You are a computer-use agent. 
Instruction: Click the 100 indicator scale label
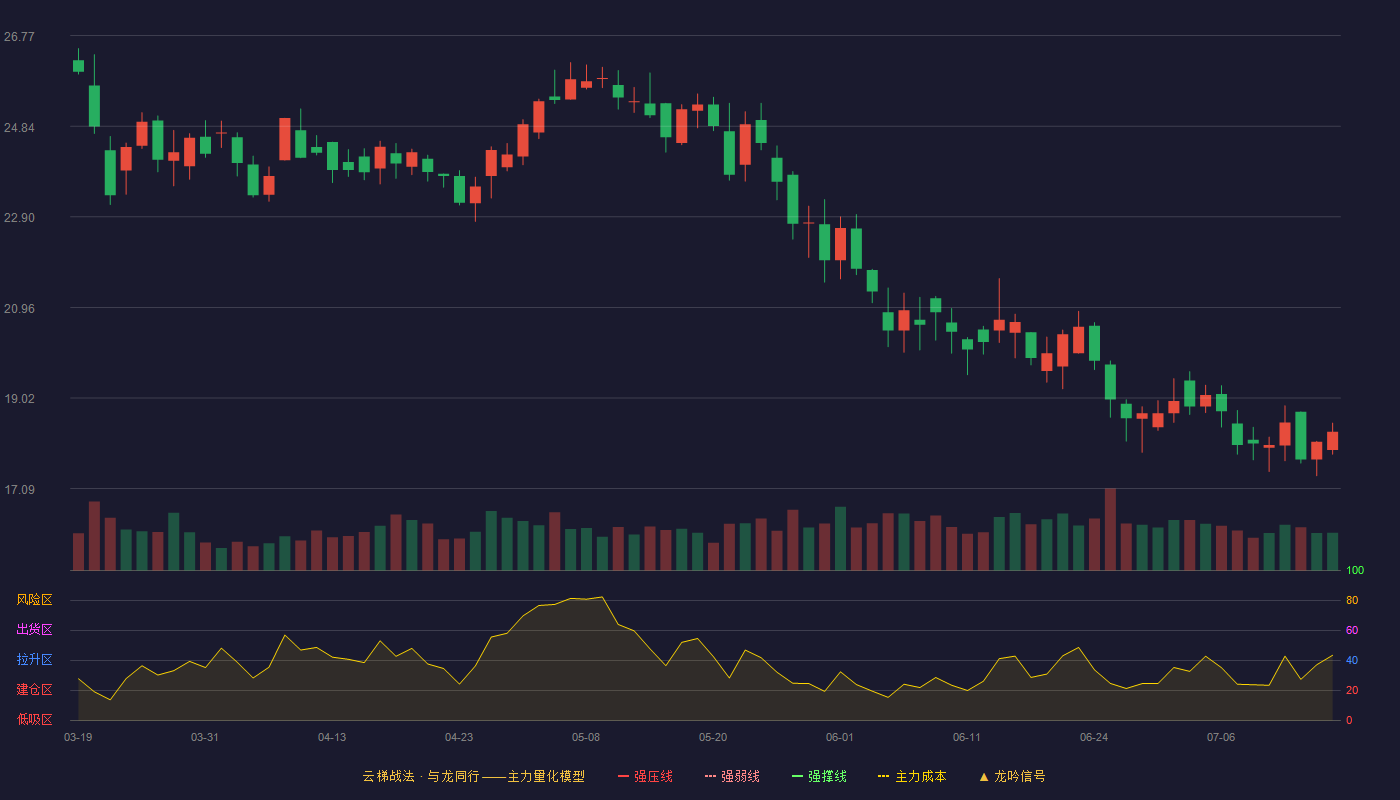1355,571
